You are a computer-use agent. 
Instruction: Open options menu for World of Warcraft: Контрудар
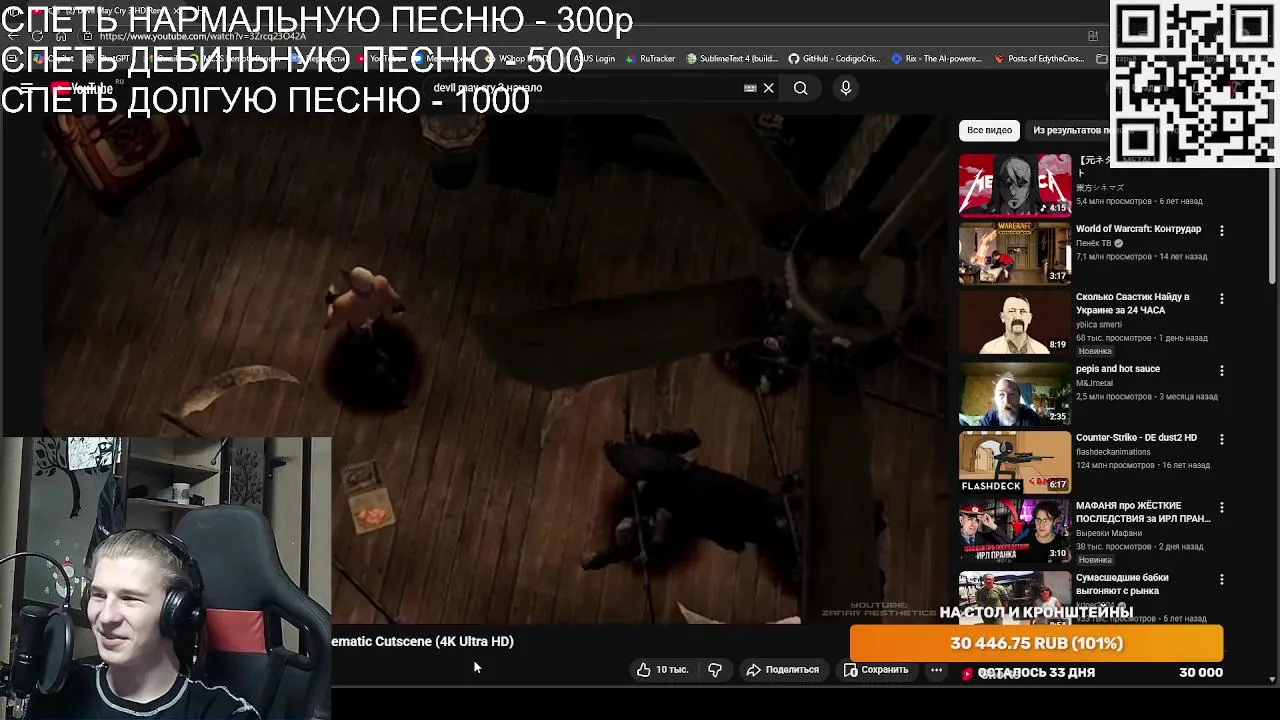pyautogui.click(x=1221, y=230)
